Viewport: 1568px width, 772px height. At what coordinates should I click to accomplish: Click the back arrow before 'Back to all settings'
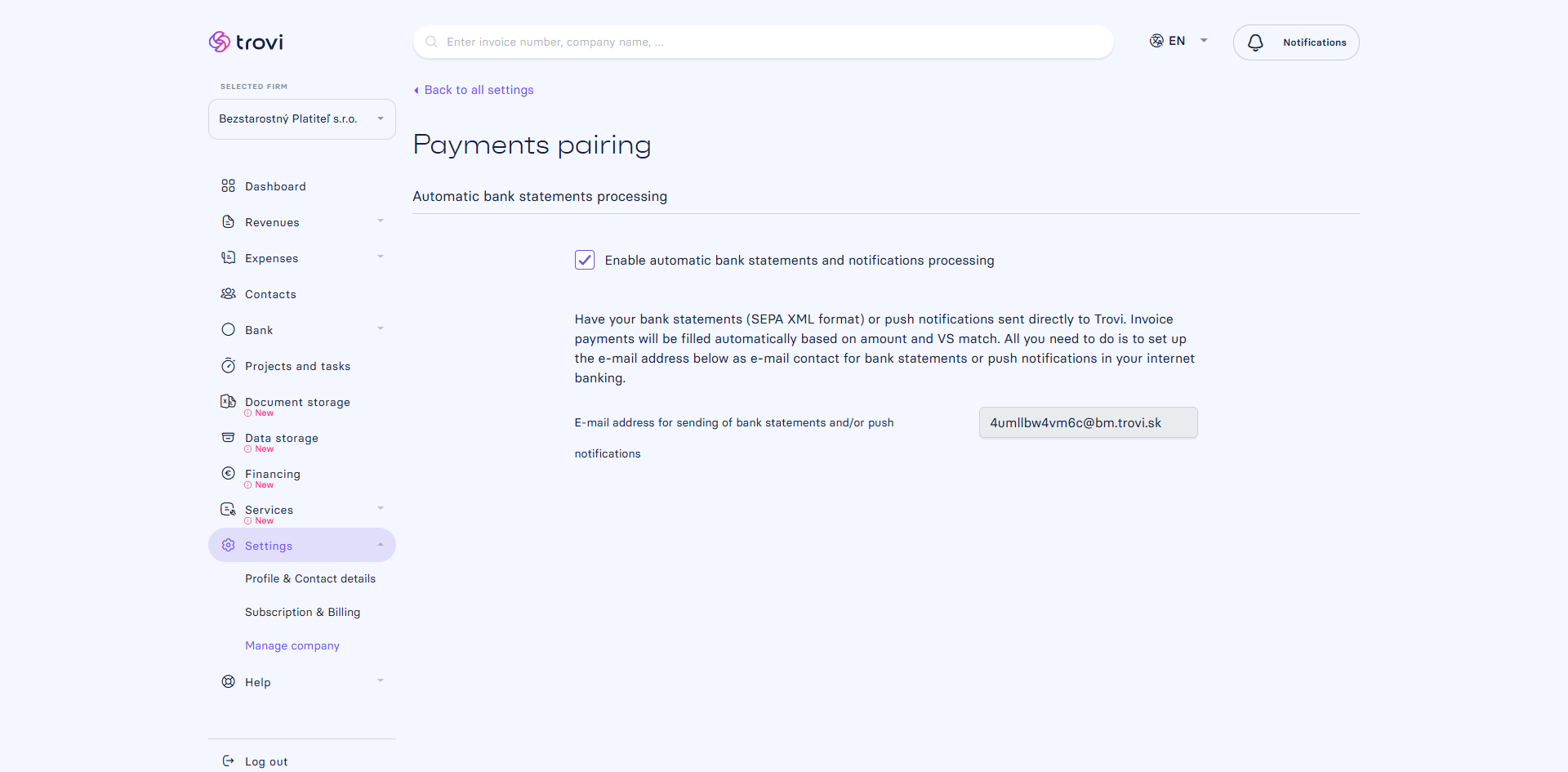tap(416, 91)
